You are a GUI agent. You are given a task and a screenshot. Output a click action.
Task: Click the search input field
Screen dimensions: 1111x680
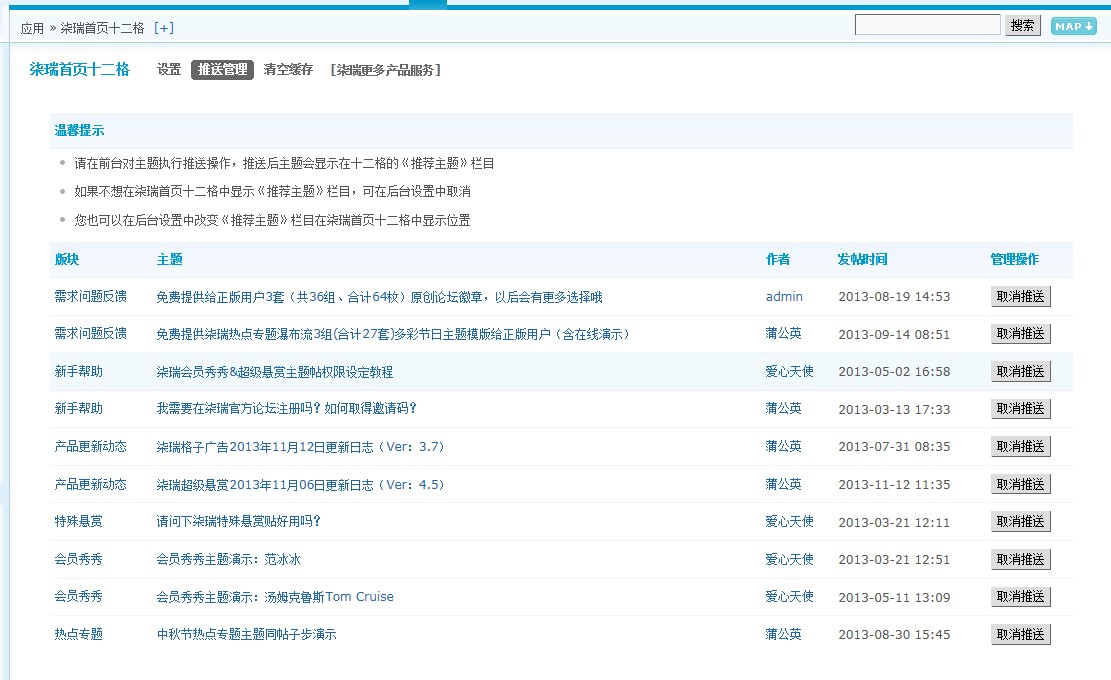[x=927, y=25]
